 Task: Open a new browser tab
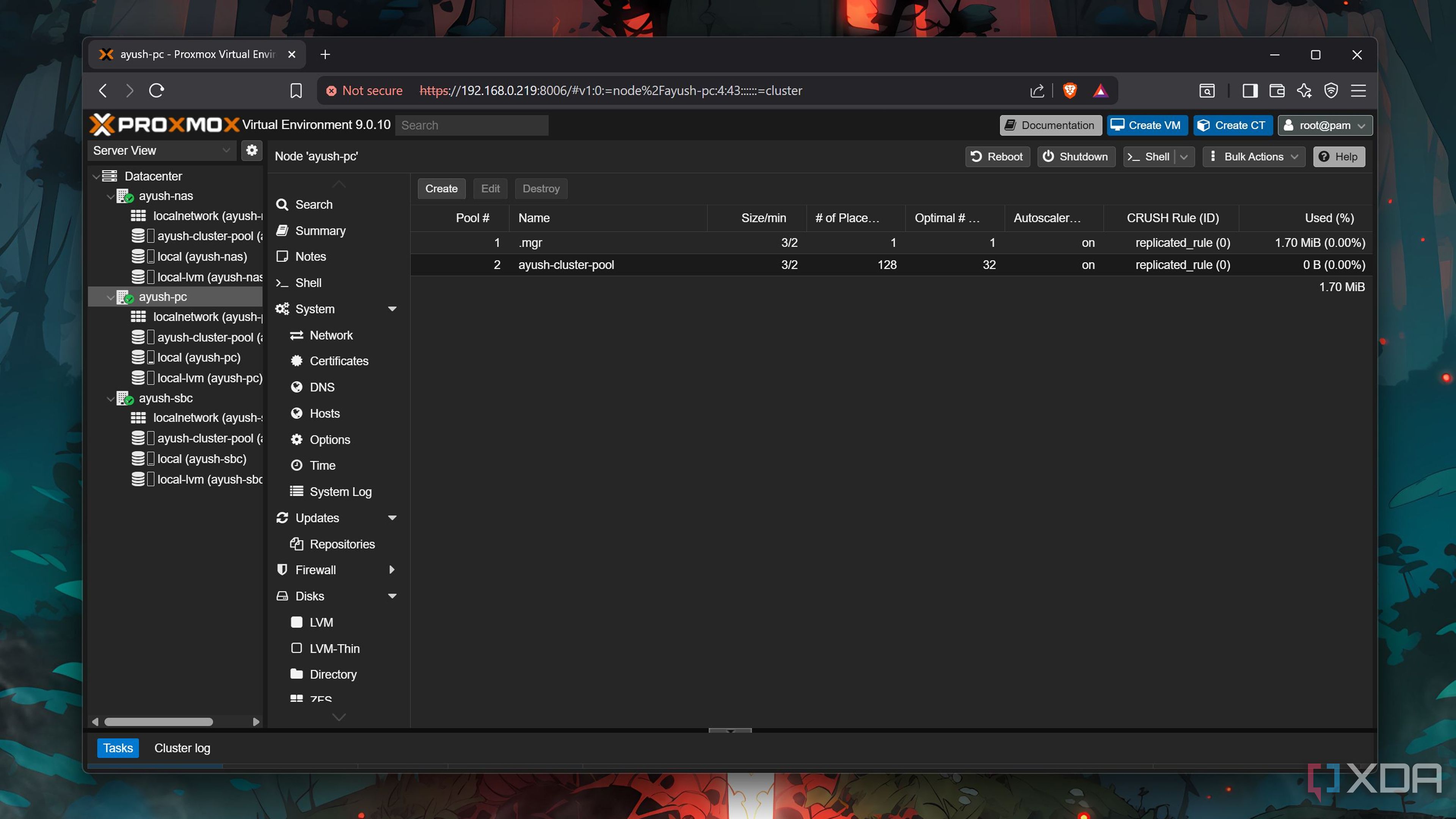pos(325,54)
